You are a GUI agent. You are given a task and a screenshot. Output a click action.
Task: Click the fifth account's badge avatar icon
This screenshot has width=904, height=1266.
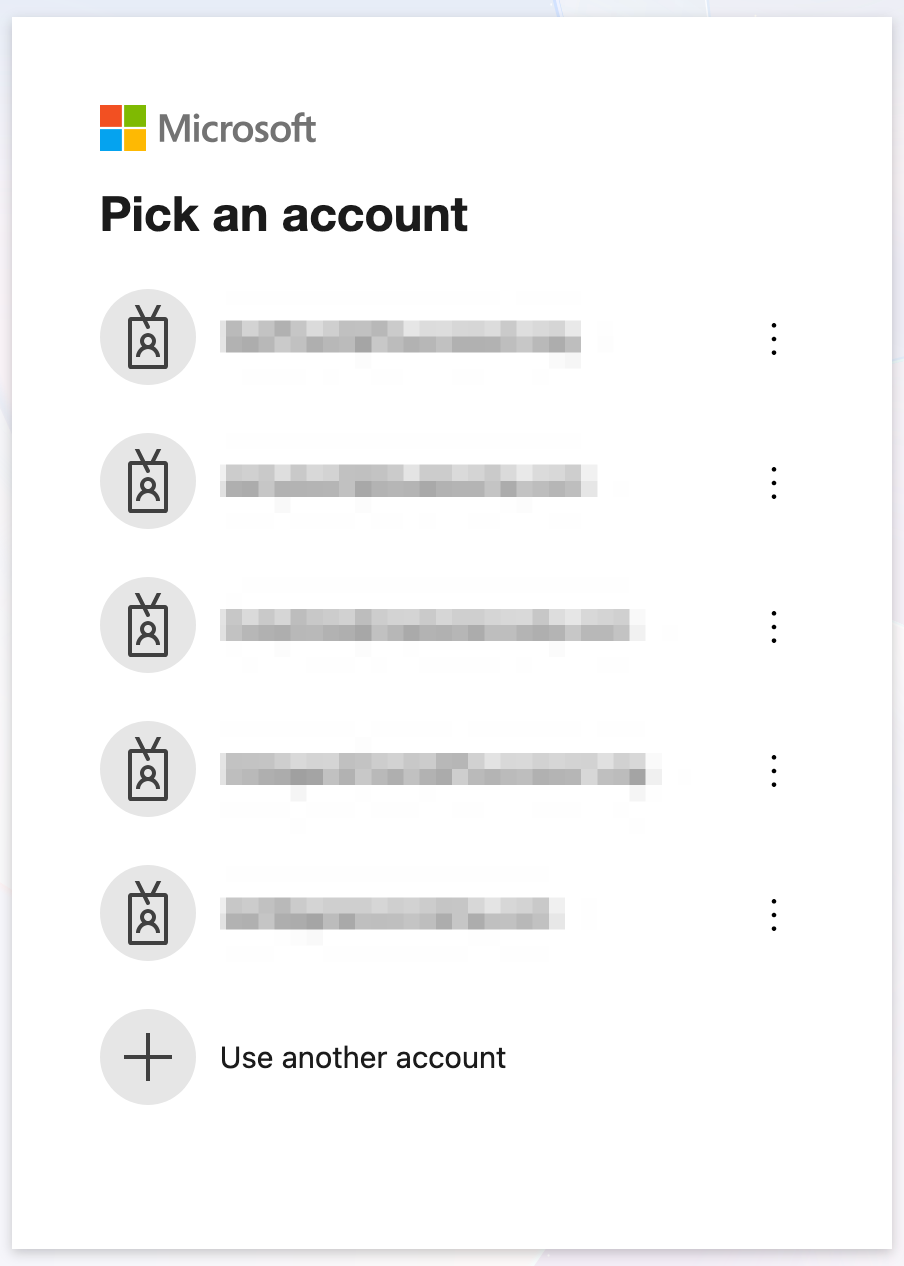(x=148, y=913)
